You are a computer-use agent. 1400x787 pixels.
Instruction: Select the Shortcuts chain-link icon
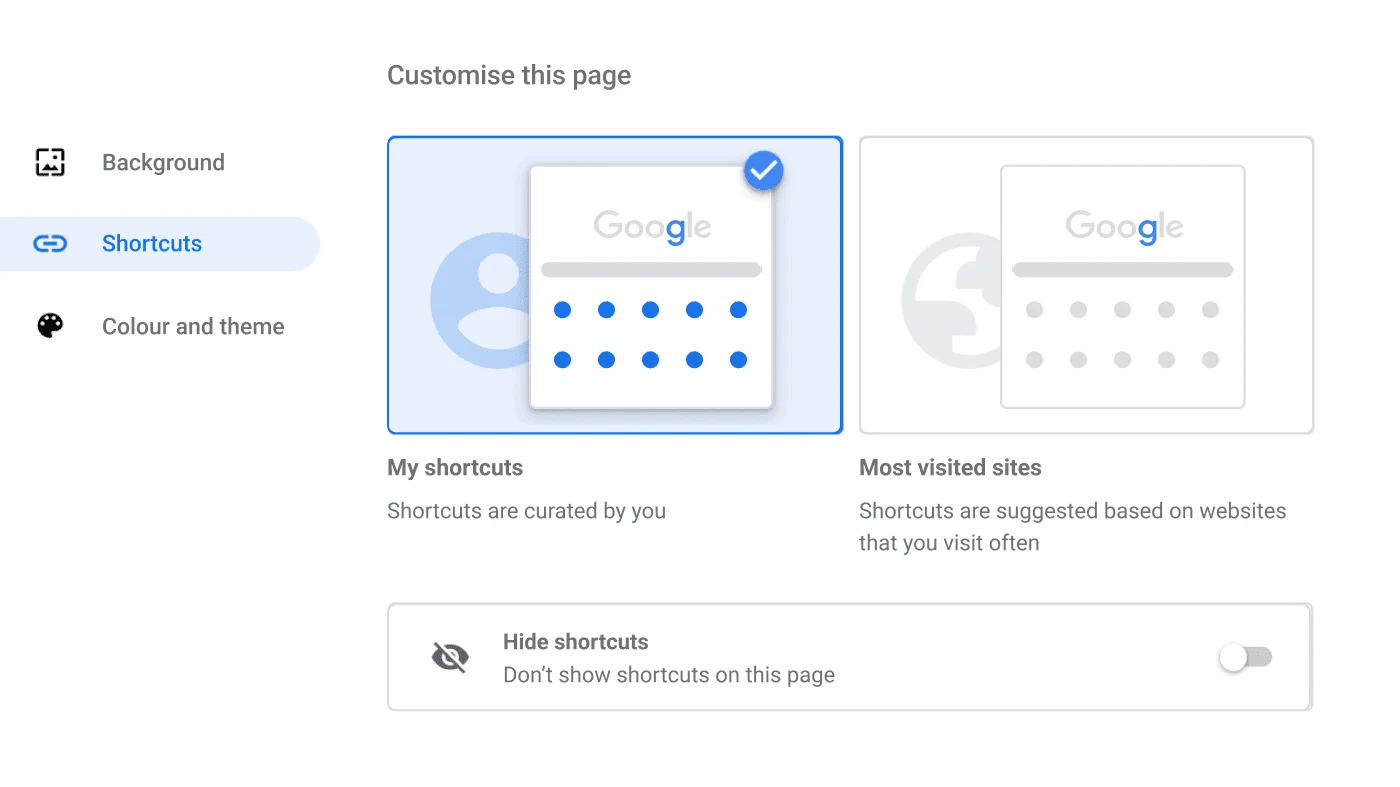(x=48, y=243)
